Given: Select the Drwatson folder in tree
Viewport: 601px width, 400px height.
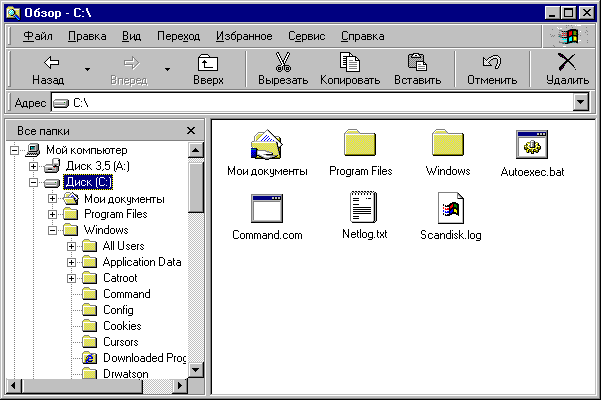Looking at the screenshot, I should (x=126, y=374).
